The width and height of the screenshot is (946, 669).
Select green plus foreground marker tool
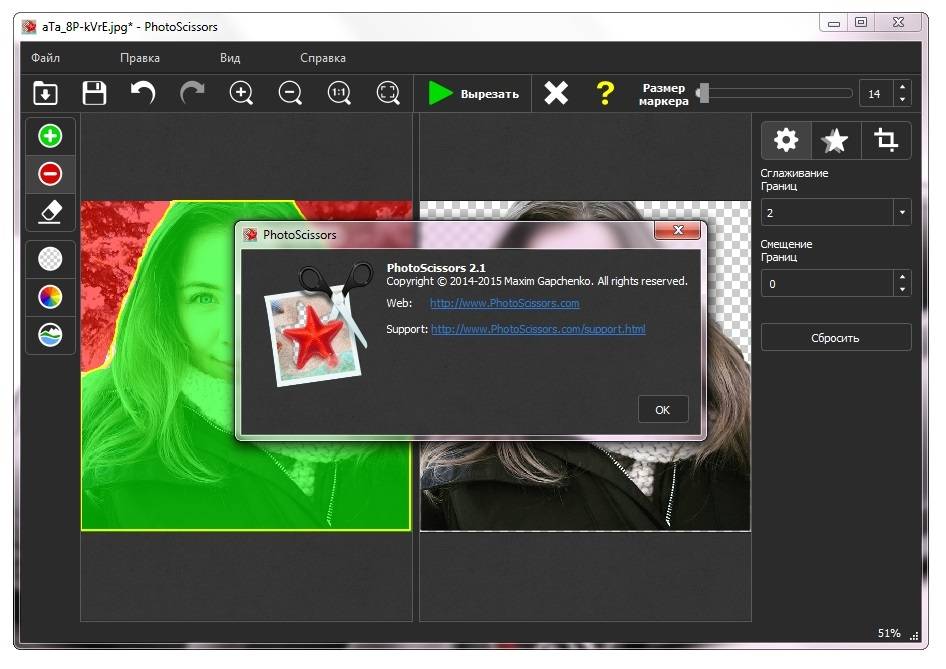coord(50,136)
